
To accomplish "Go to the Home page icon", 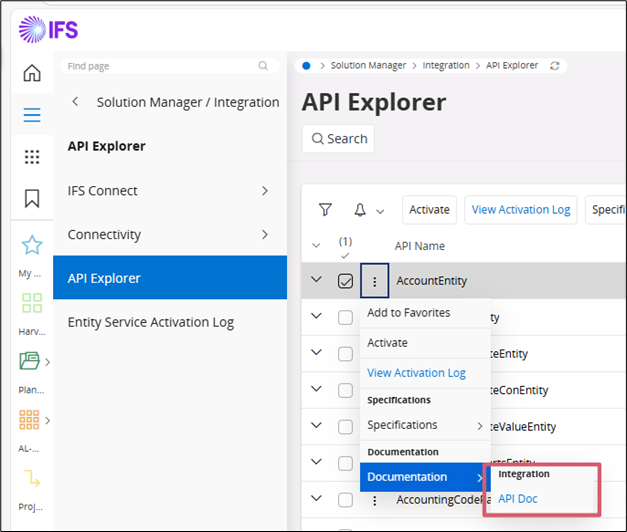I will click(32, 73).
